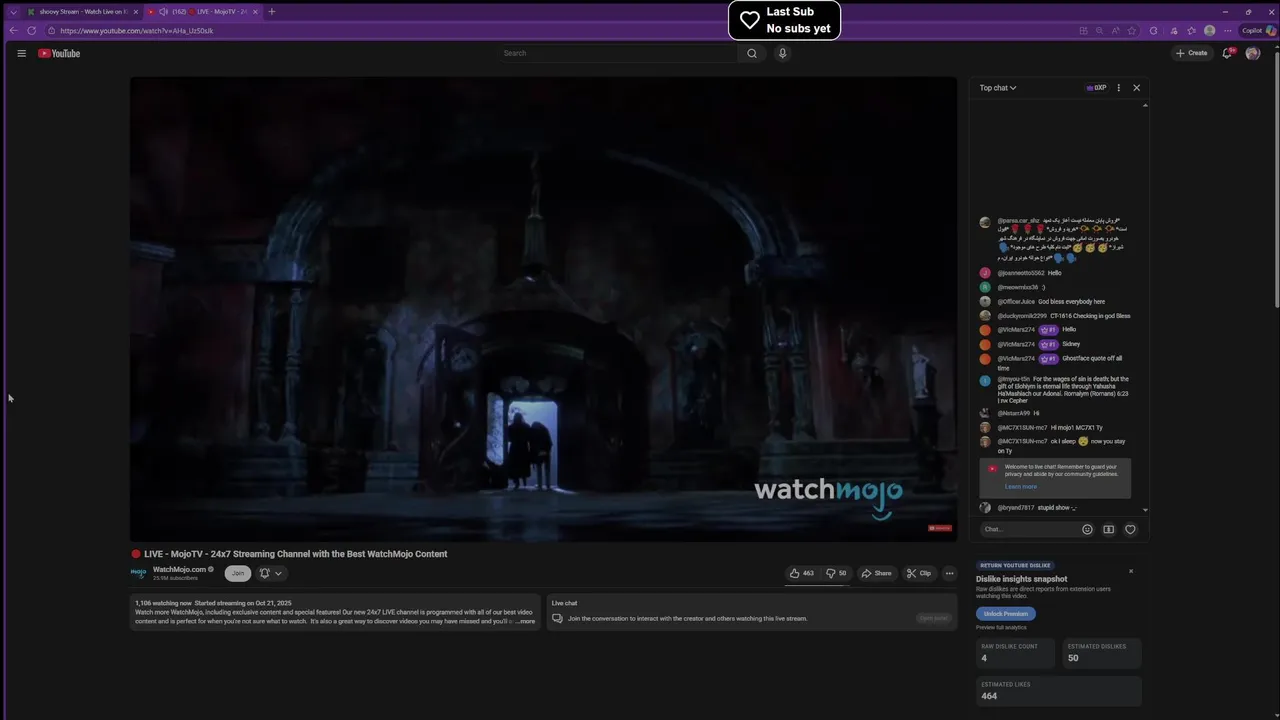Open the browser favorites list icon
The width and height of the screenshot is (1280, 720).
pos(1191,30)
